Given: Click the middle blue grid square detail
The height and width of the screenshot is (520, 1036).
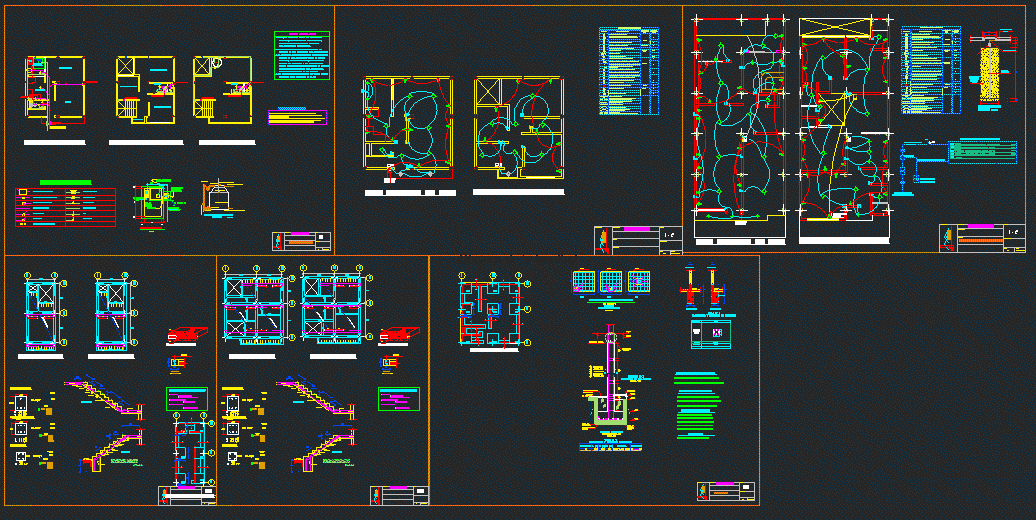Looking at the screenshot, I should tap(610, 282).
